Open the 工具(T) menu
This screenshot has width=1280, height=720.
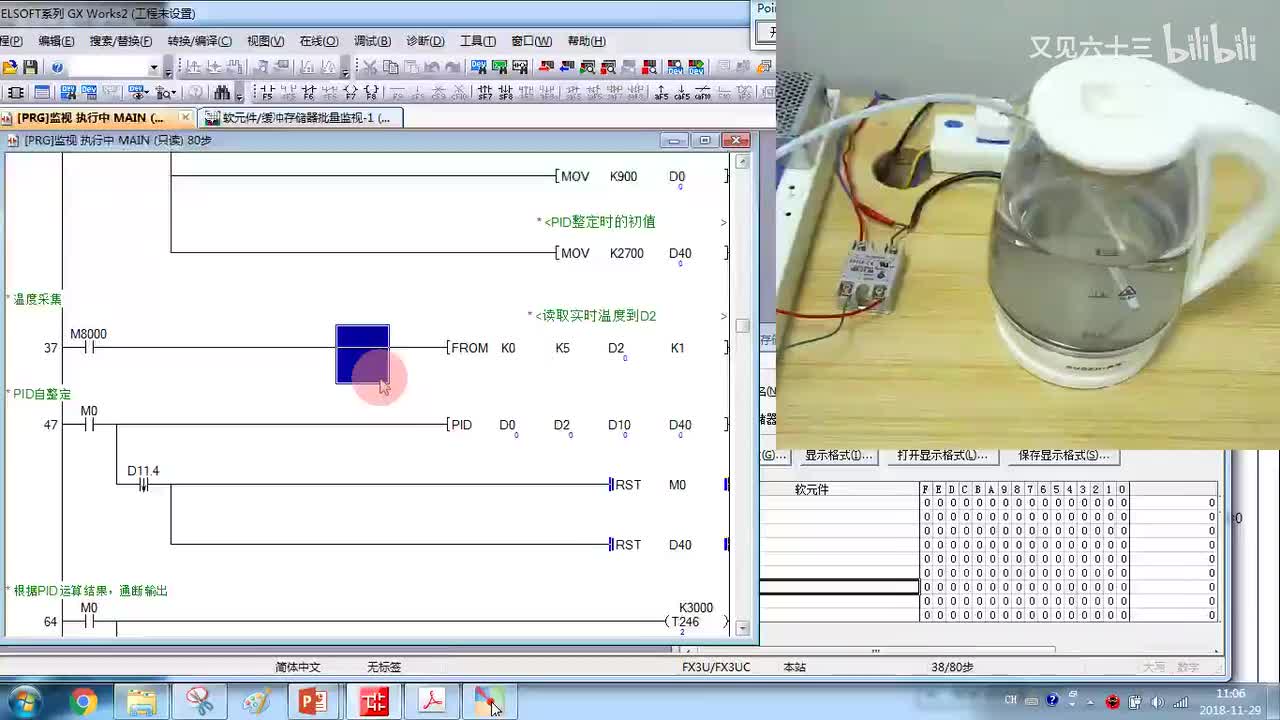point(478,41)
